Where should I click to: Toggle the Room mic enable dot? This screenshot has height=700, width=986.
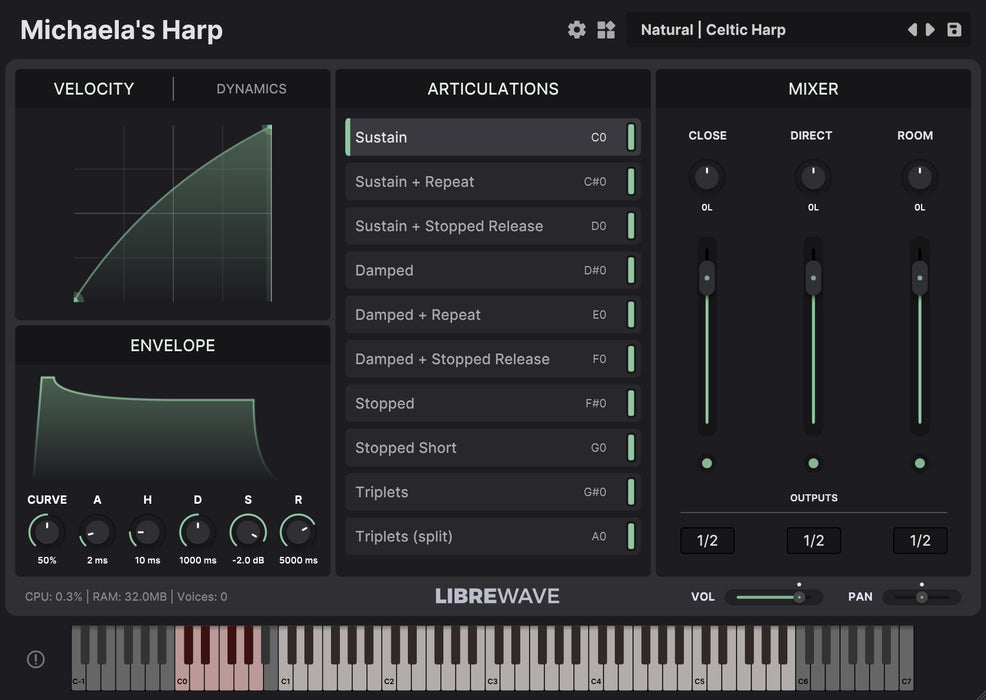[x=919, y=463]
